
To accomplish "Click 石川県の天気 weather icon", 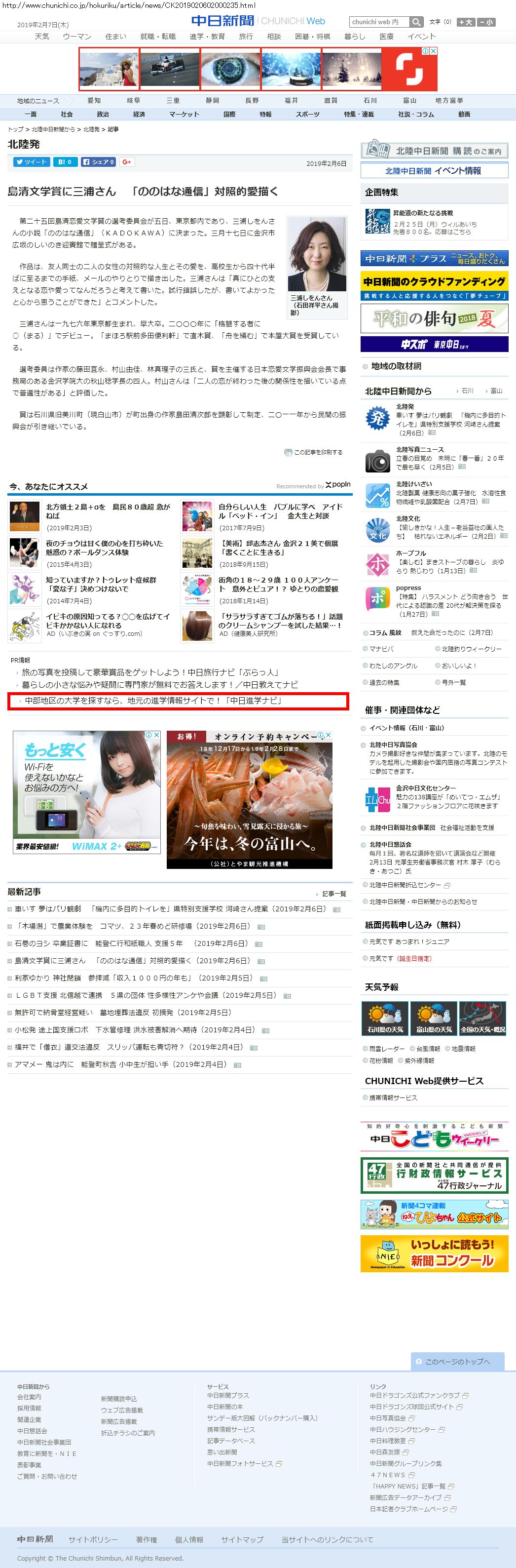I will (x=385, y=1018).
